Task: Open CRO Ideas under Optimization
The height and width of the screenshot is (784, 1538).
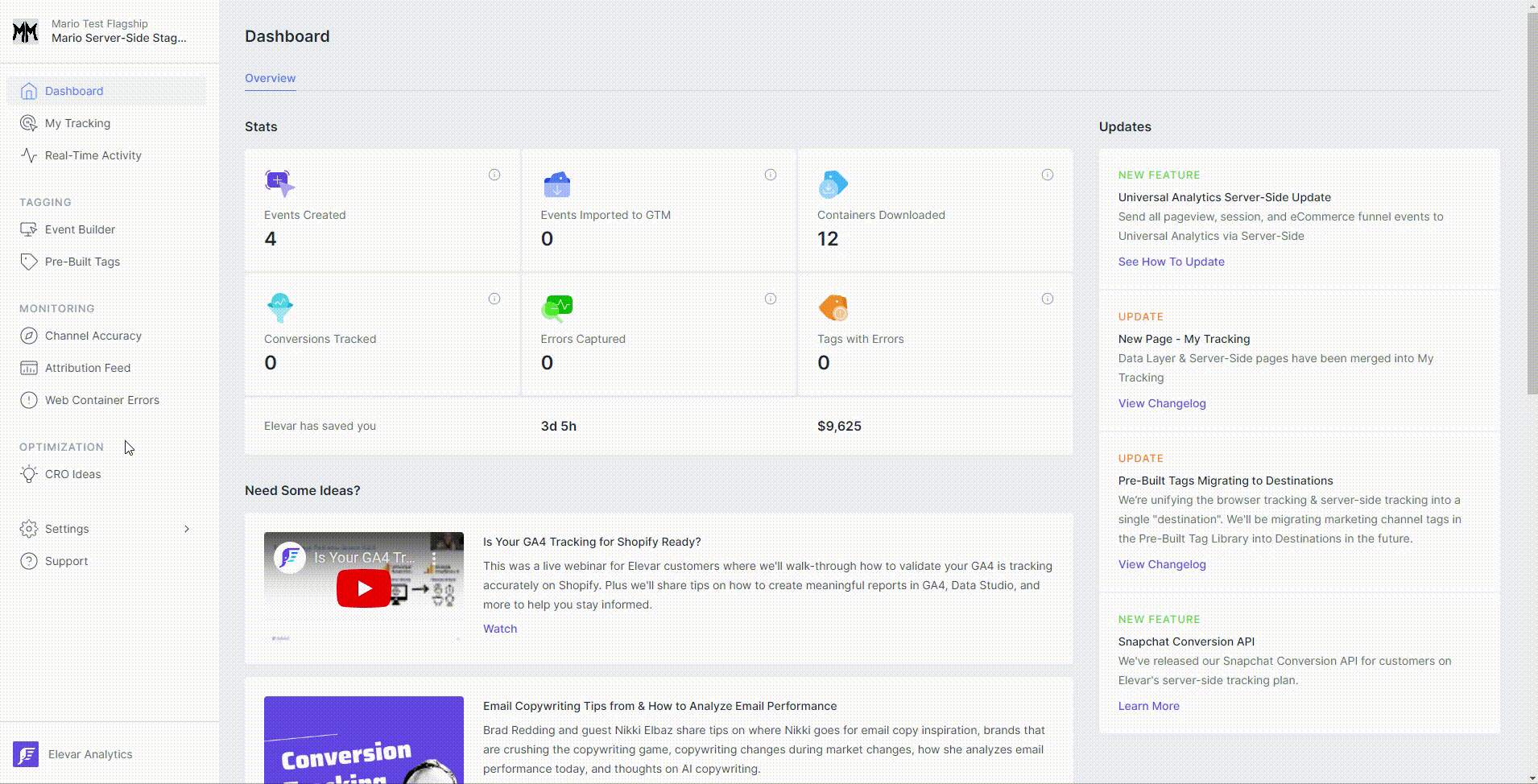Action: coord(106,474)
